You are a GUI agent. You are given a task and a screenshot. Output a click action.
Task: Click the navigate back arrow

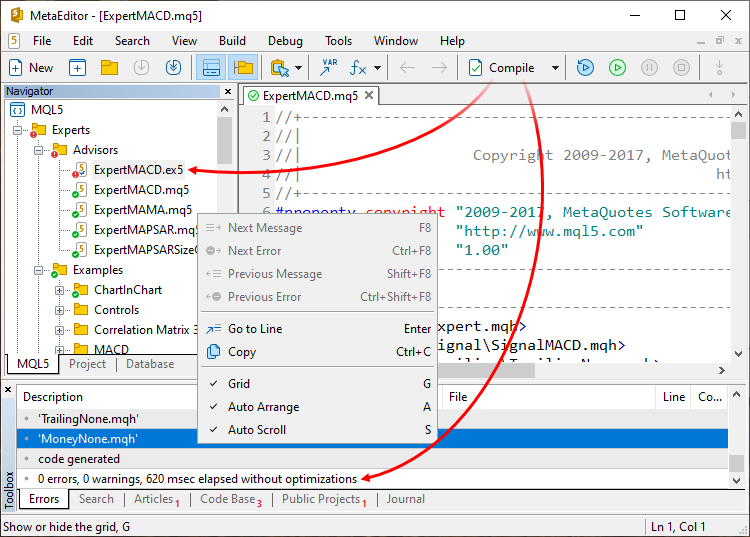(407, 68)
